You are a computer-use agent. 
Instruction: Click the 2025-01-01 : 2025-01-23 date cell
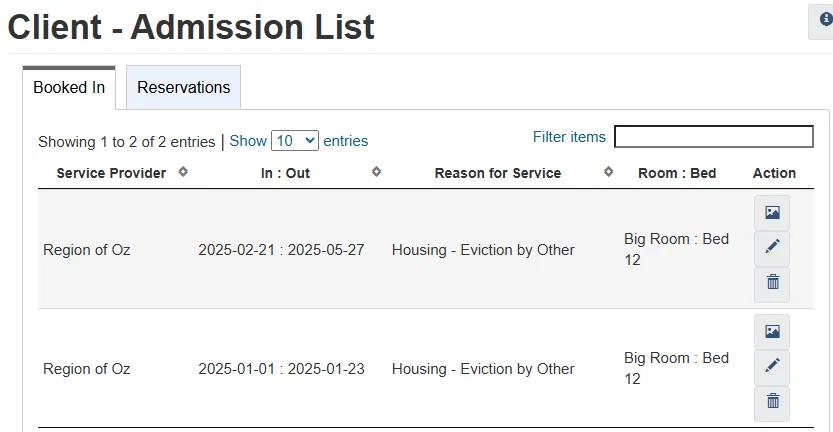click(281, 369)
